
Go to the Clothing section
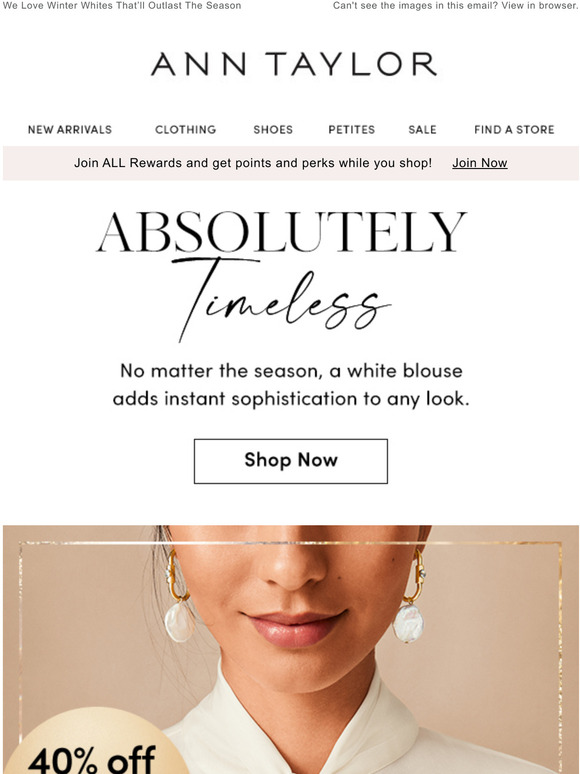coord(186,129)
